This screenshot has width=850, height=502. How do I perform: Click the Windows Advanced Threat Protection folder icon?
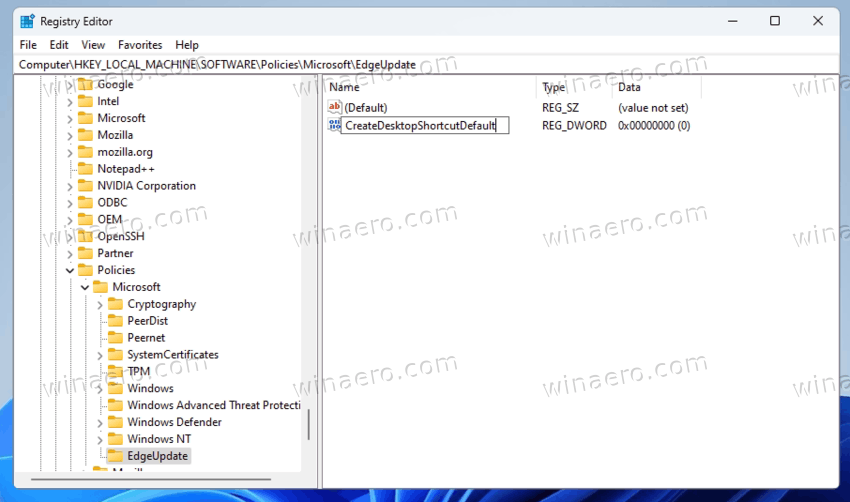click(x=115, y=405)
